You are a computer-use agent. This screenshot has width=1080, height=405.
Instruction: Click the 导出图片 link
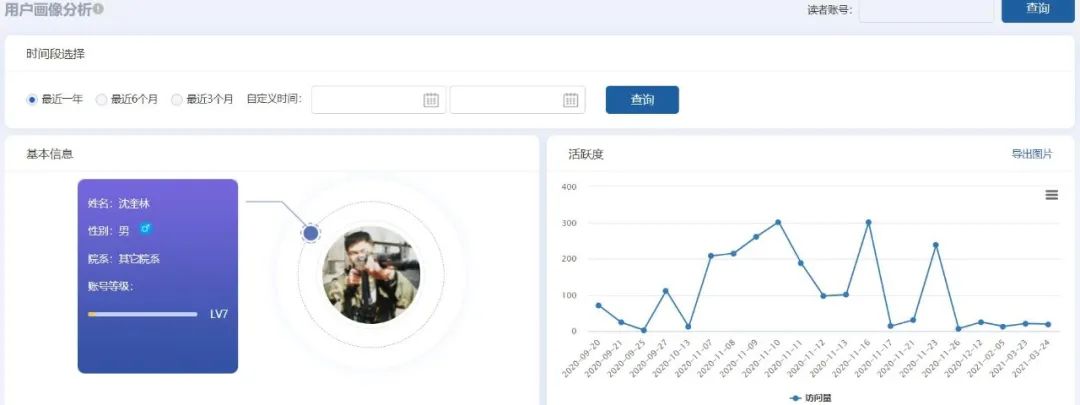click(x=1032, y=154)
